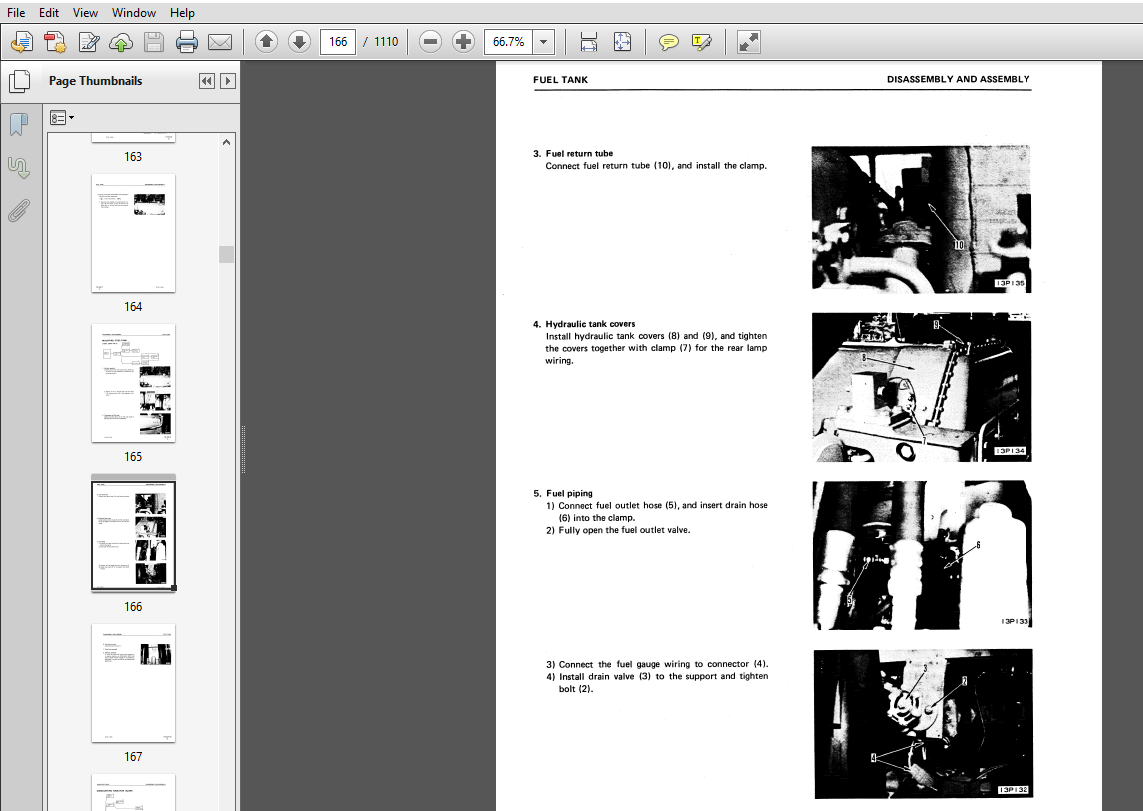Open the Attachments paperclip panel

pyautogui.click(x=19, y=211)
